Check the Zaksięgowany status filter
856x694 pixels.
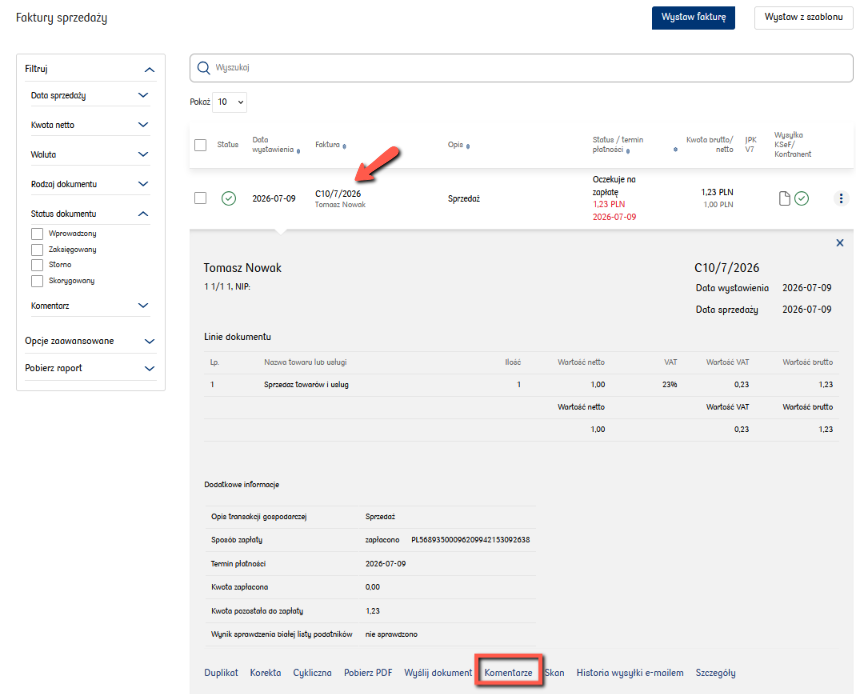(37, 250)
